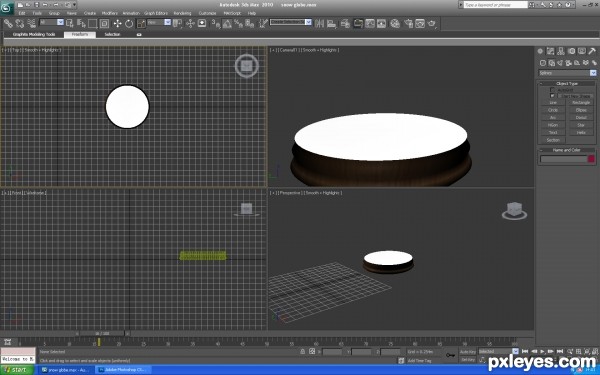The height and width of the screenshot is (375, 600).
Task: Open the Edit menu
Action: click(x=22, y=13)
